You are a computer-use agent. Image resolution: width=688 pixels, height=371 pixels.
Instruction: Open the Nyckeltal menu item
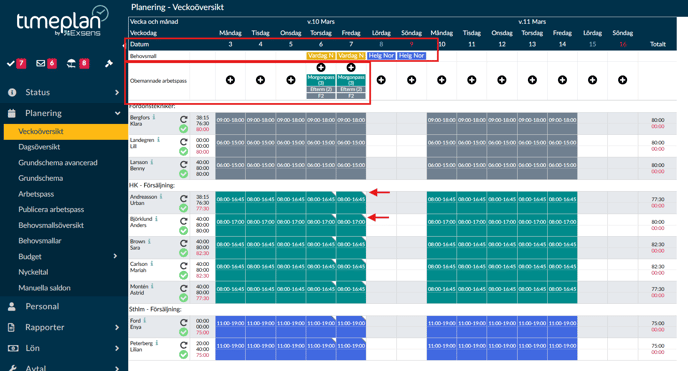click(x=33, y=272)
